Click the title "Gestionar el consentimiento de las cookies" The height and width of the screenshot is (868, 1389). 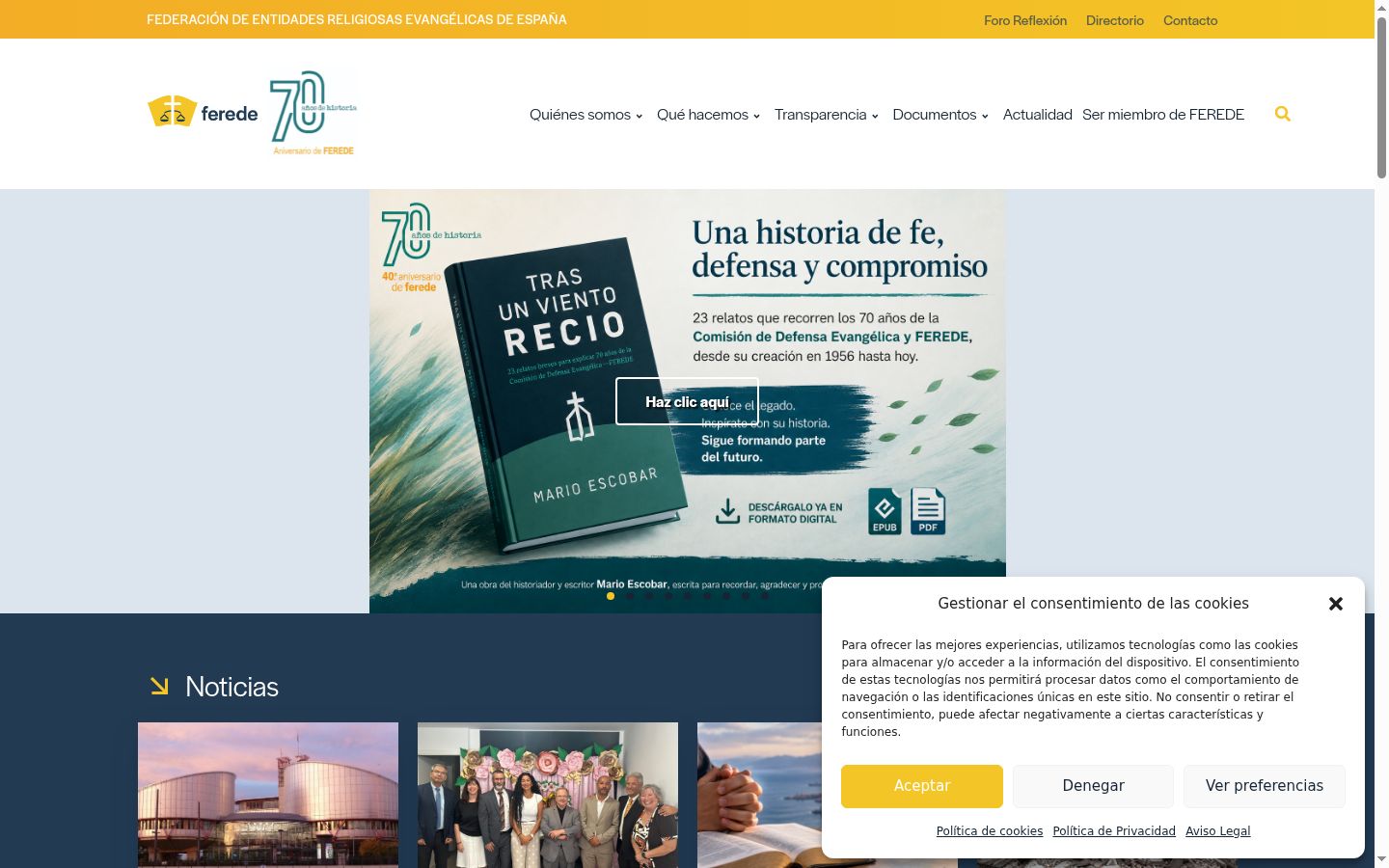tap(1093, 604)
